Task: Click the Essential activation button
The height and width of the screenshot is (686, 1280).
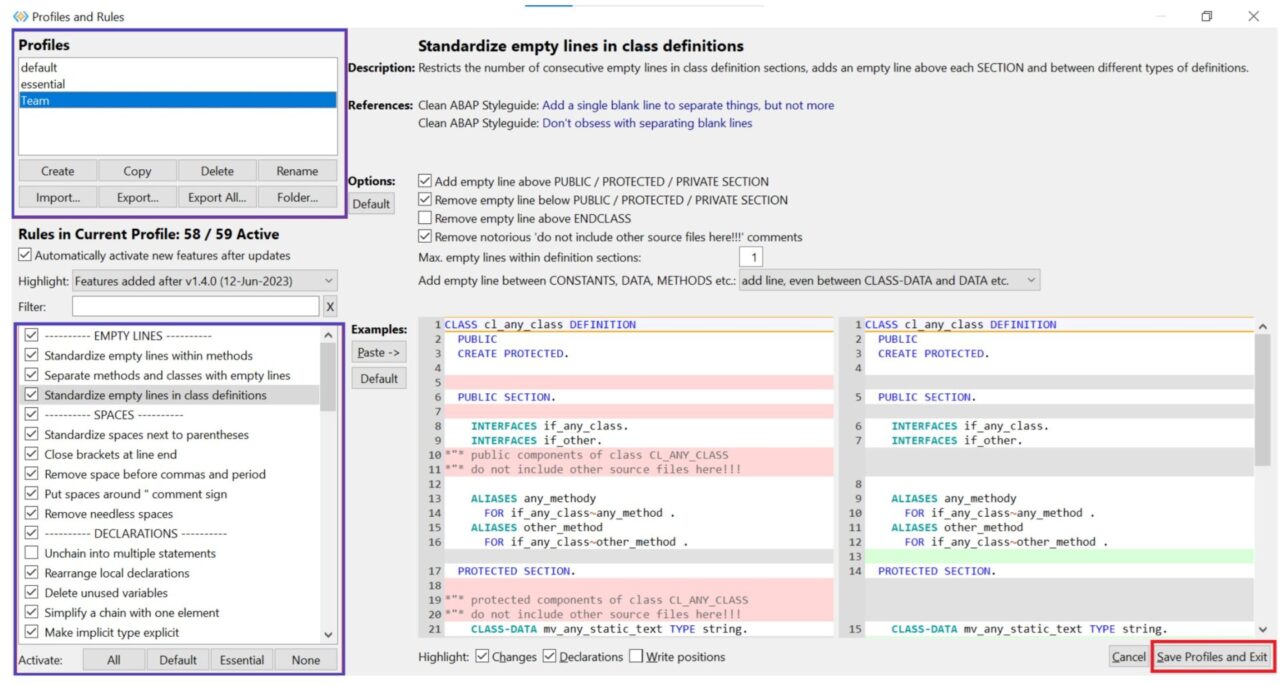Action: click(240, 659)
